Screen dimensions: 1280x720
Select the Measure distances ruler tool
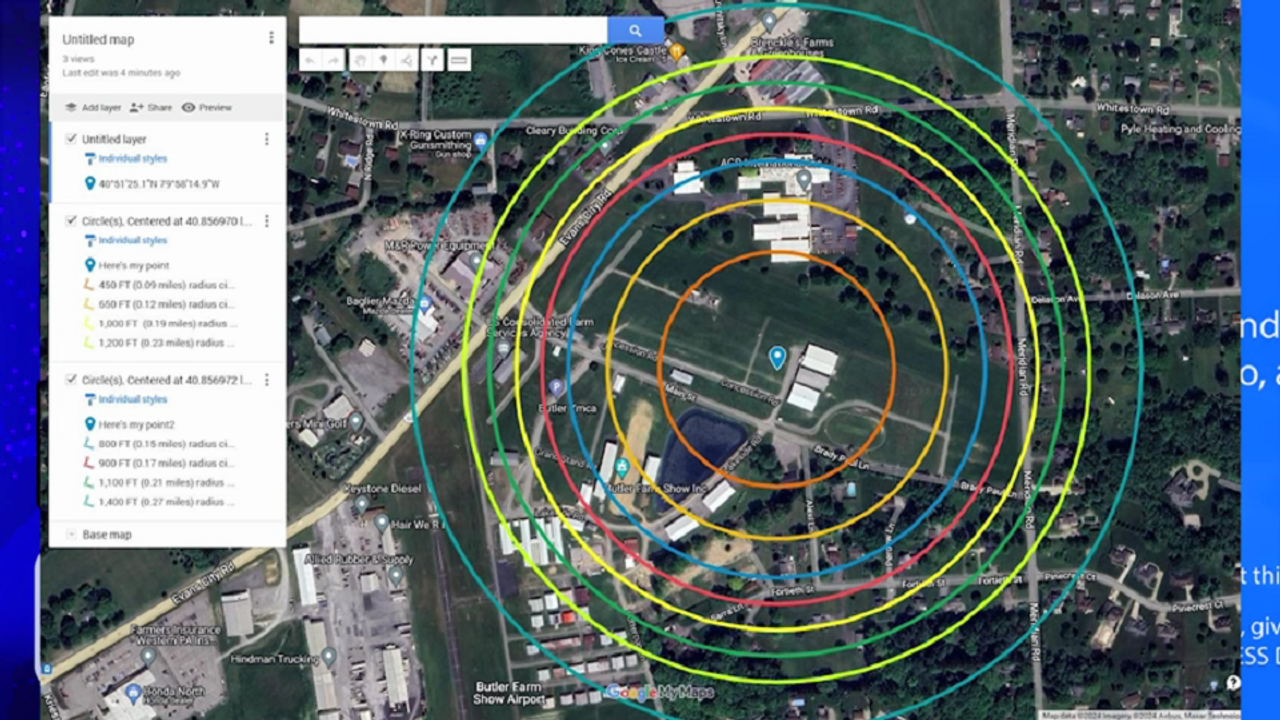[459, 61]
